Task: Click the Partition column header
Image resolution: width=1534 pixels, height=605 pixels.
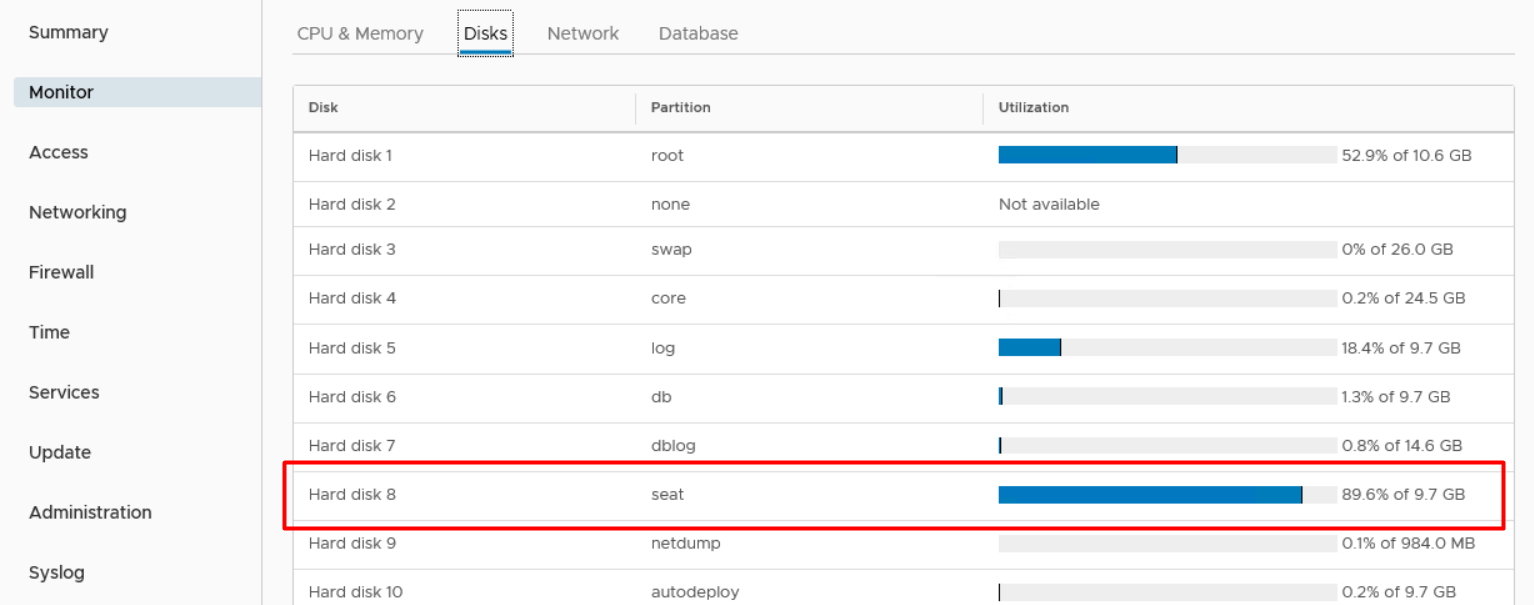Action: 680,107
